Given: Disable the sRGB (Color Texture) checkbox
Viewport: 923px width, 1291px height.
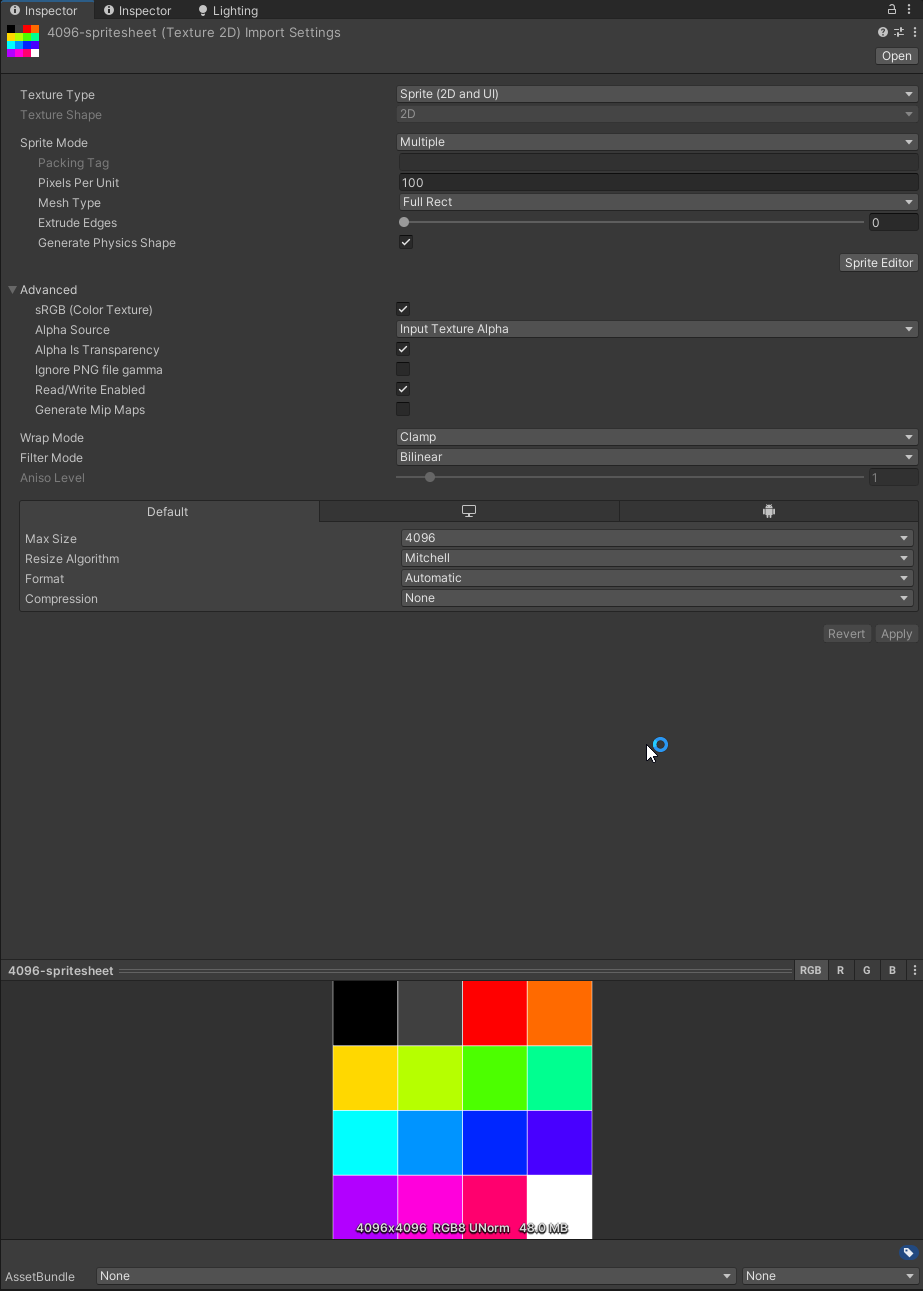Looking at the screenshot, I should click(x=402, y=308).
